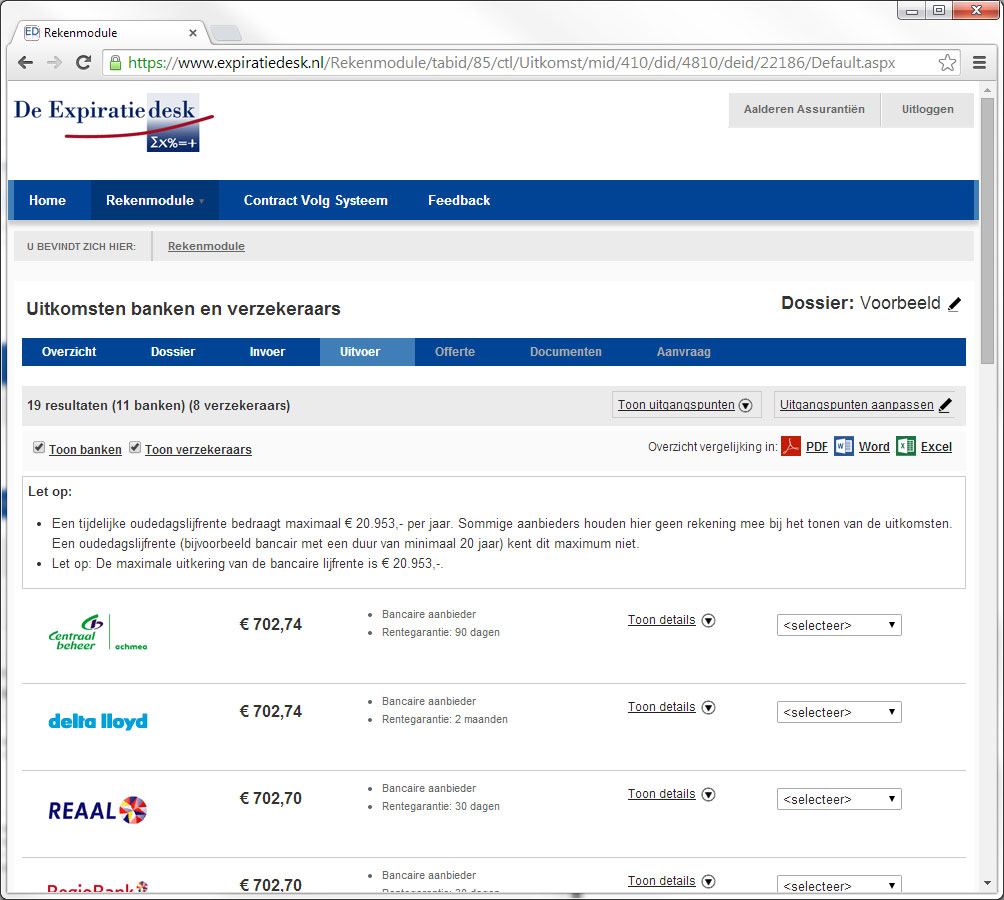Click Toon details link for Delta Lloyd
The height and width of the screenshot is (900, 1004).
coord(661,707)
